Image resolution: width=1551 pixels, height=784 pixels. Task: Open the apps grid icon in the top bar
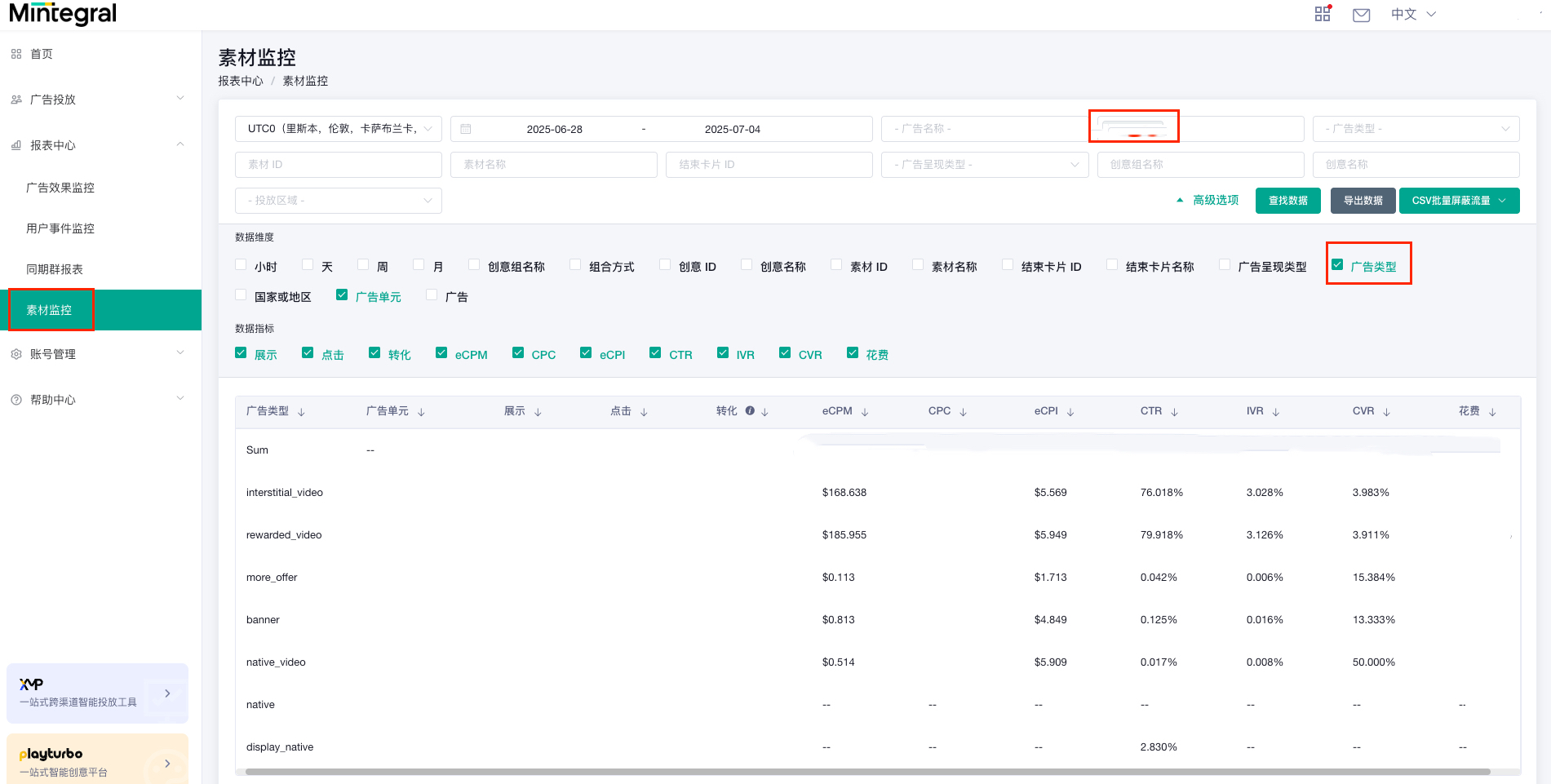click(x=1322, y=14)
